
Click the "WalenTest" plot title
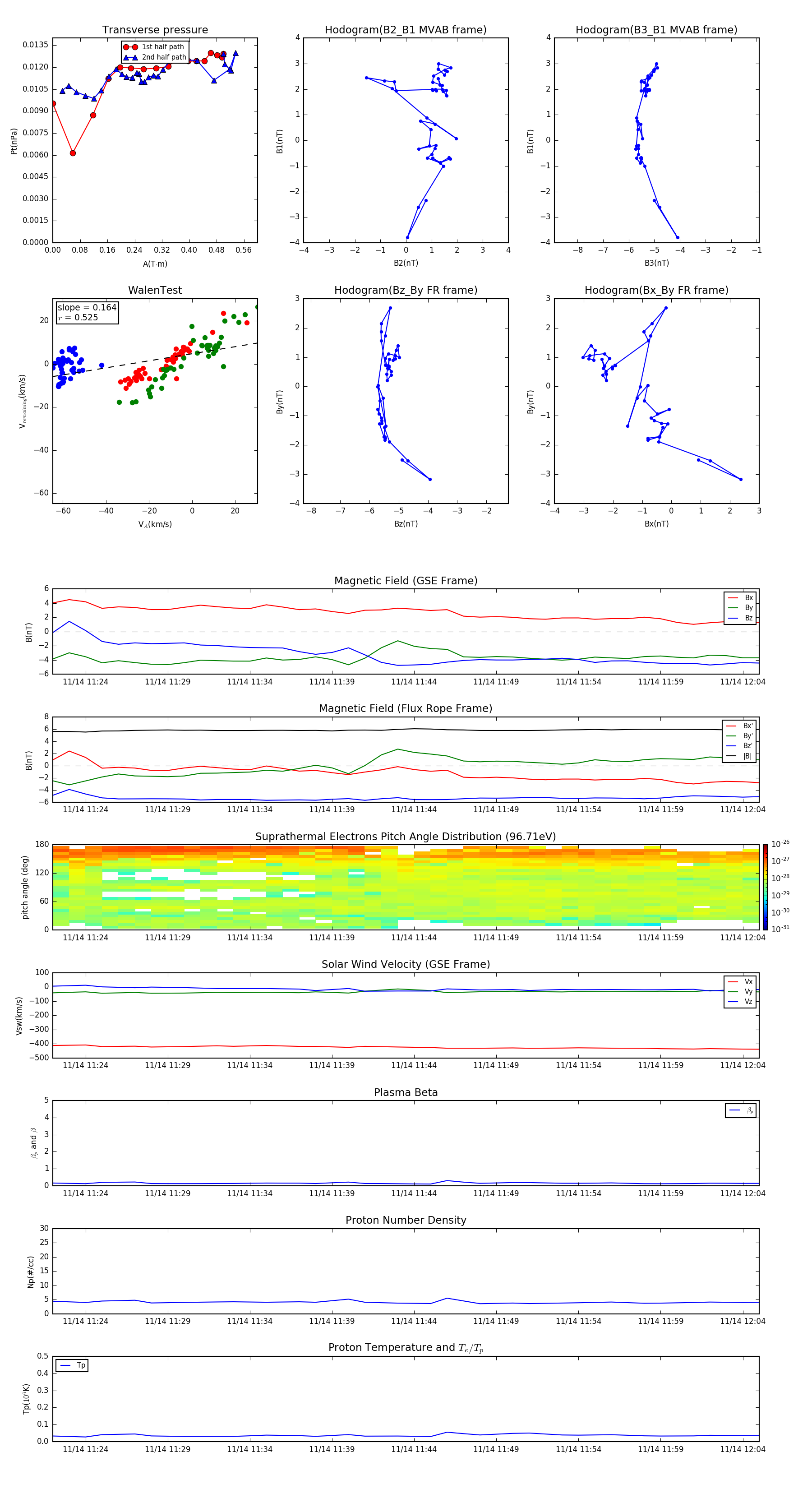point(155,290)
